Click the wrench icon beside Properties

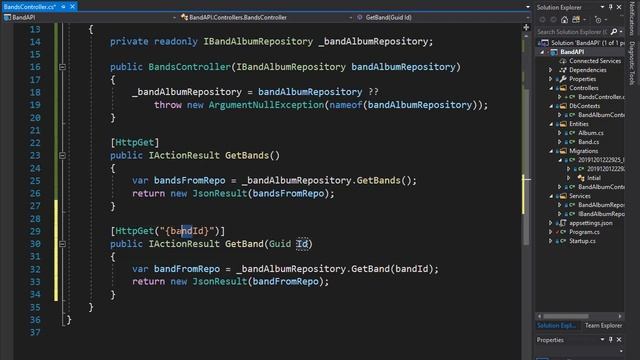(563, 79)
